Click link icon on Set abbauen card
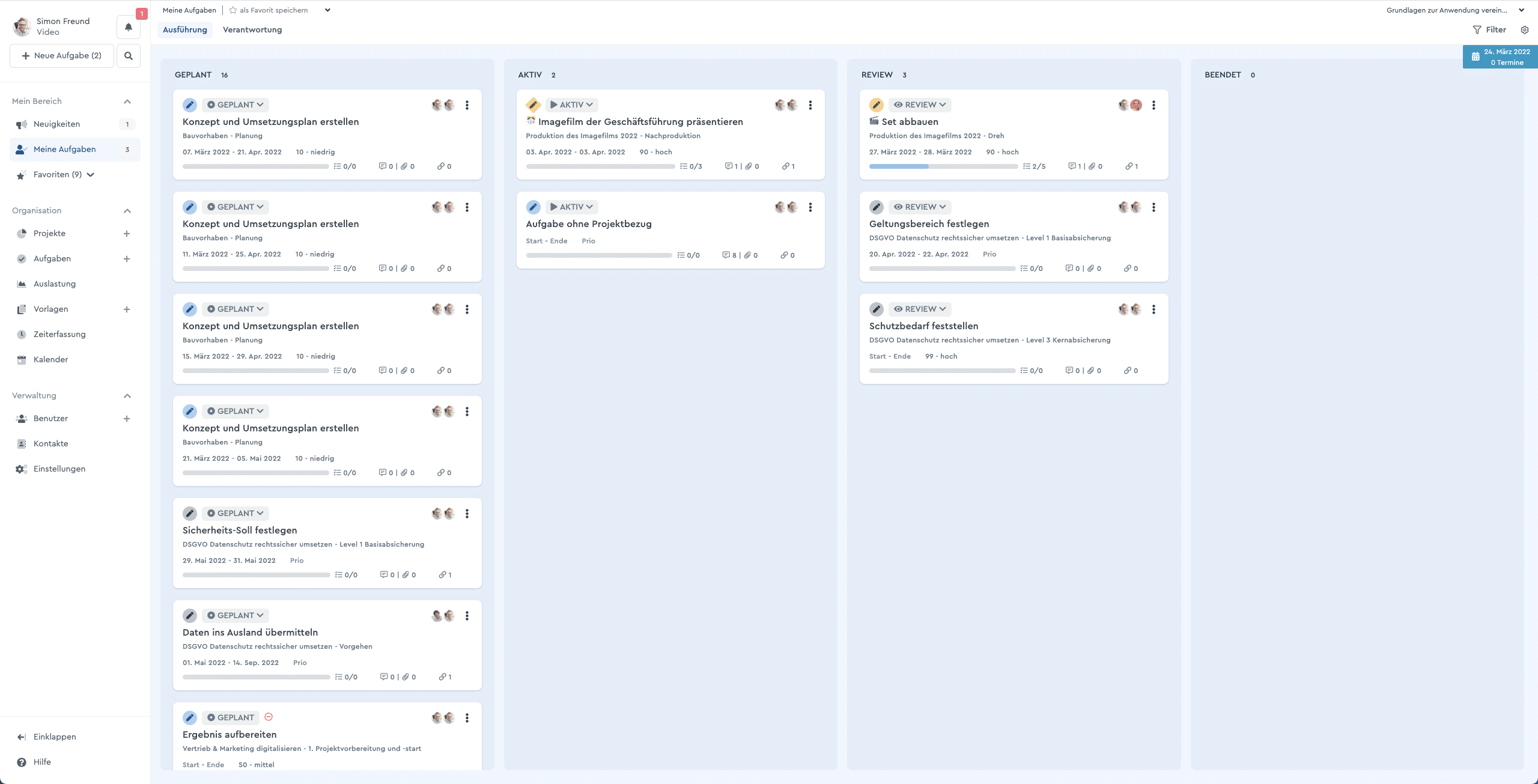This screenshot has height=784, width=1538. (1129, 166)
